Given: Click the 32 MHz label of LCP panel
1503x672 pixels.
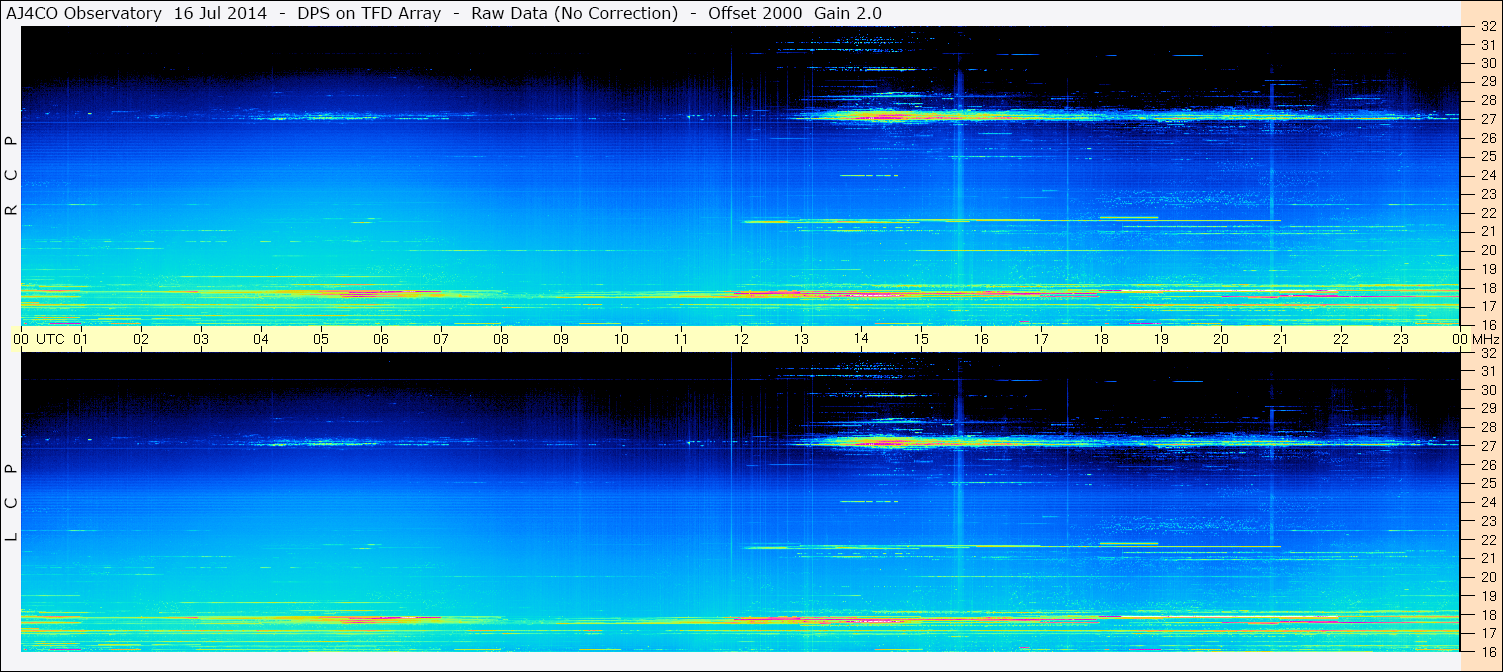Looking at the screenshot, I should click(1488, 353).
